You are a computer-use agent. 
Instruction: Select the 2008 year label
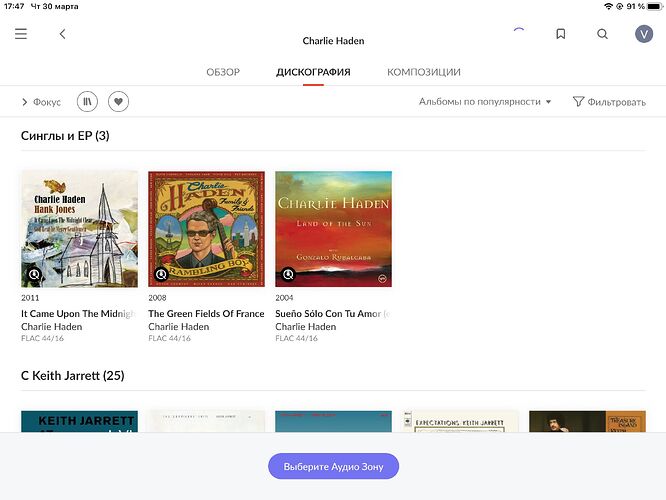pyautogui.click(x=157, y=298)
